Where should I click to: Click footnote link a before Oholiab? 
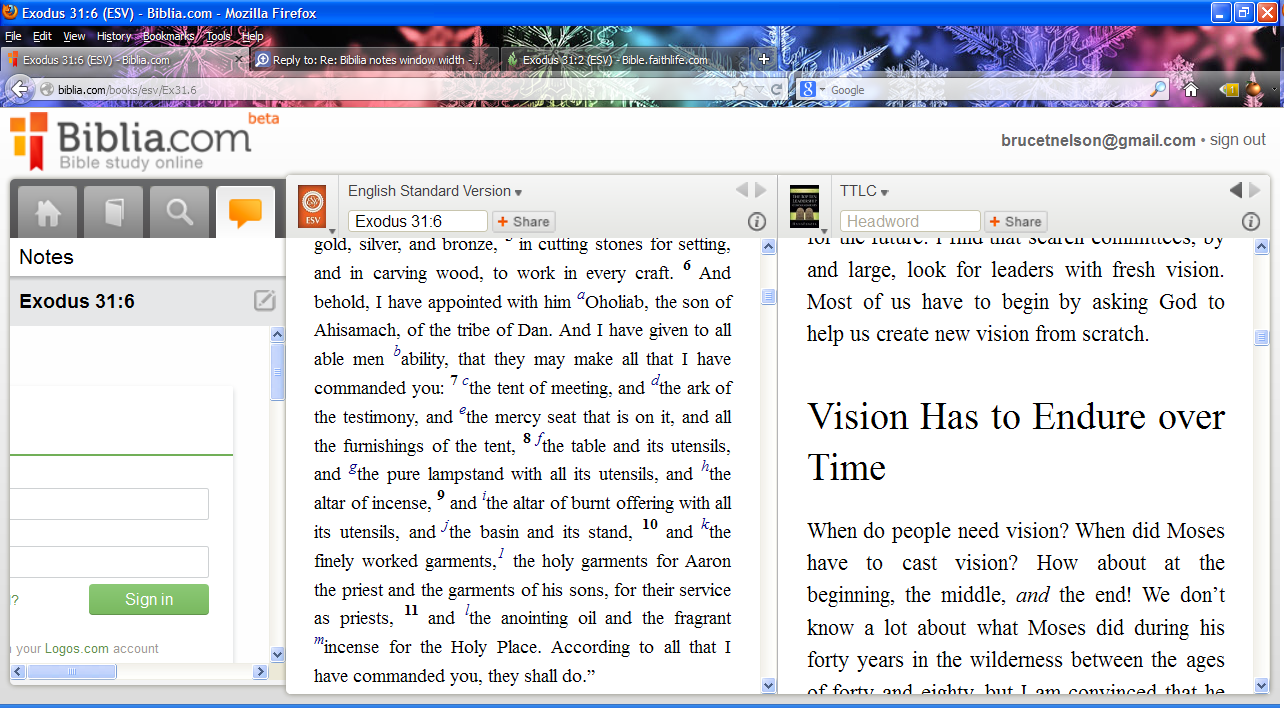(581, 297)
